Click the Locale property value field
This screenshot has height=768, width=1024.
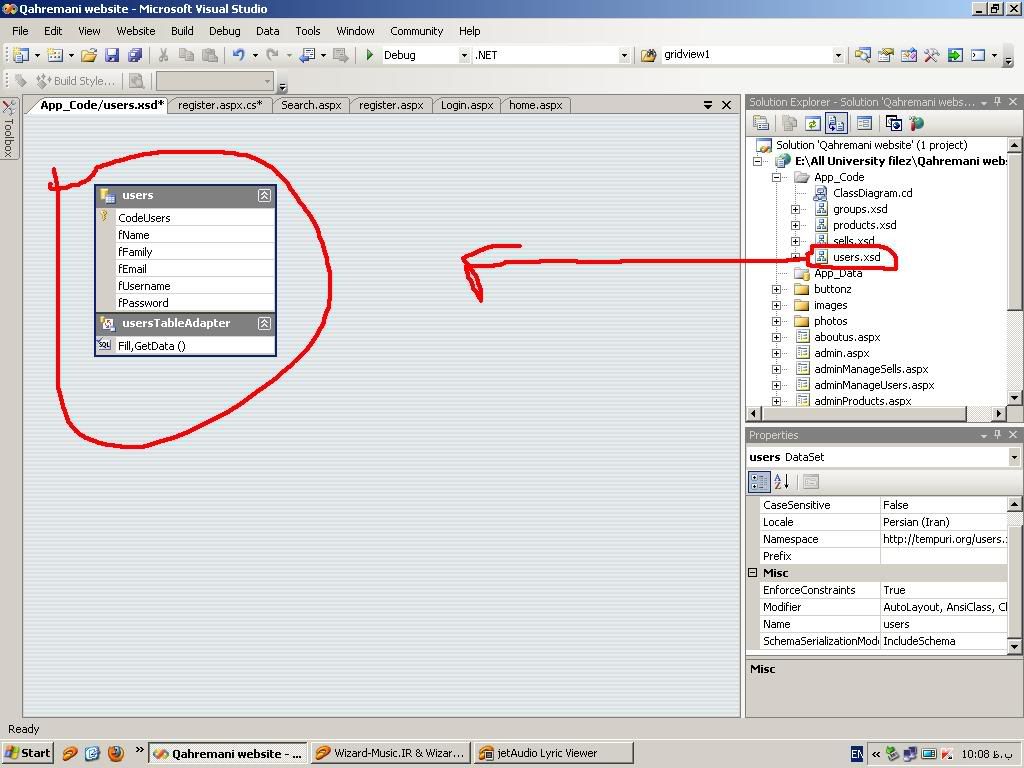pos(943,522)
